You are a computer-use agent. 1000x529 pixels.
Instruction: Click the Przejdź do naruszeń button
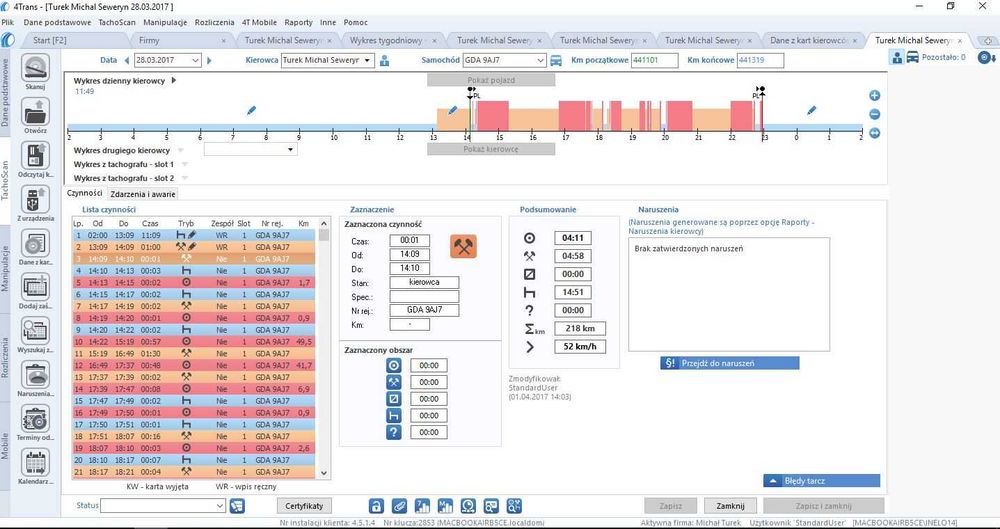pos(730,363)
